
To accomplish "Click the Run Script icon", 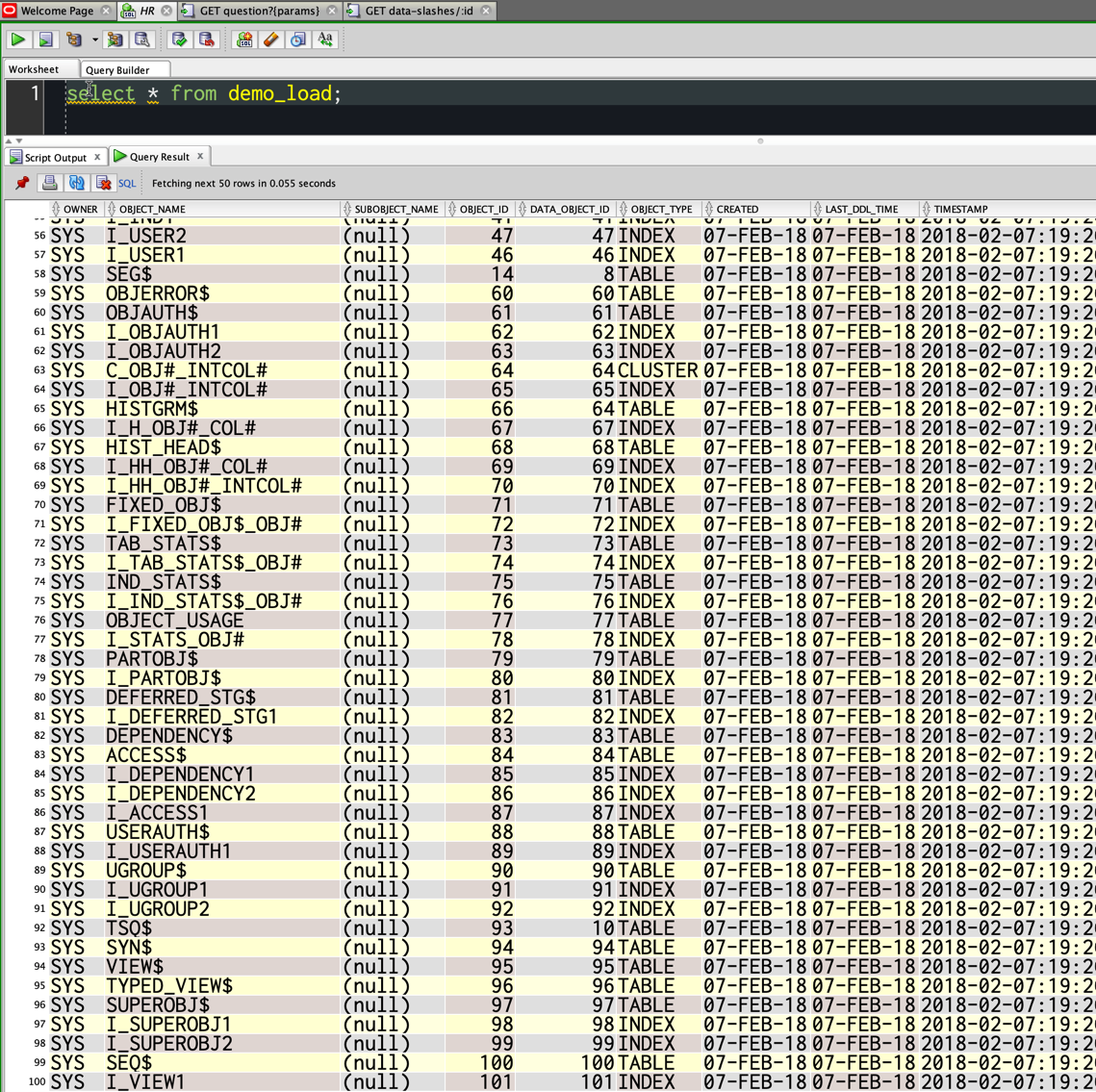I will pos(45,39).
